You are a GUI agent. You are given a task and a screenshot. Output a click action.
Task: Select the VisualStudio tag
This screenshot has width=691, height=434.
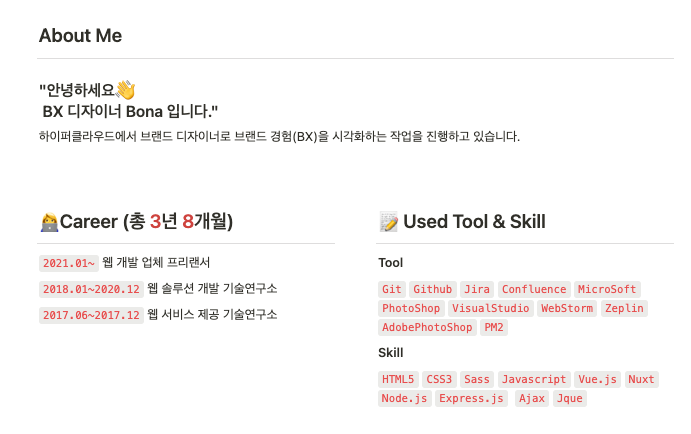490,308
